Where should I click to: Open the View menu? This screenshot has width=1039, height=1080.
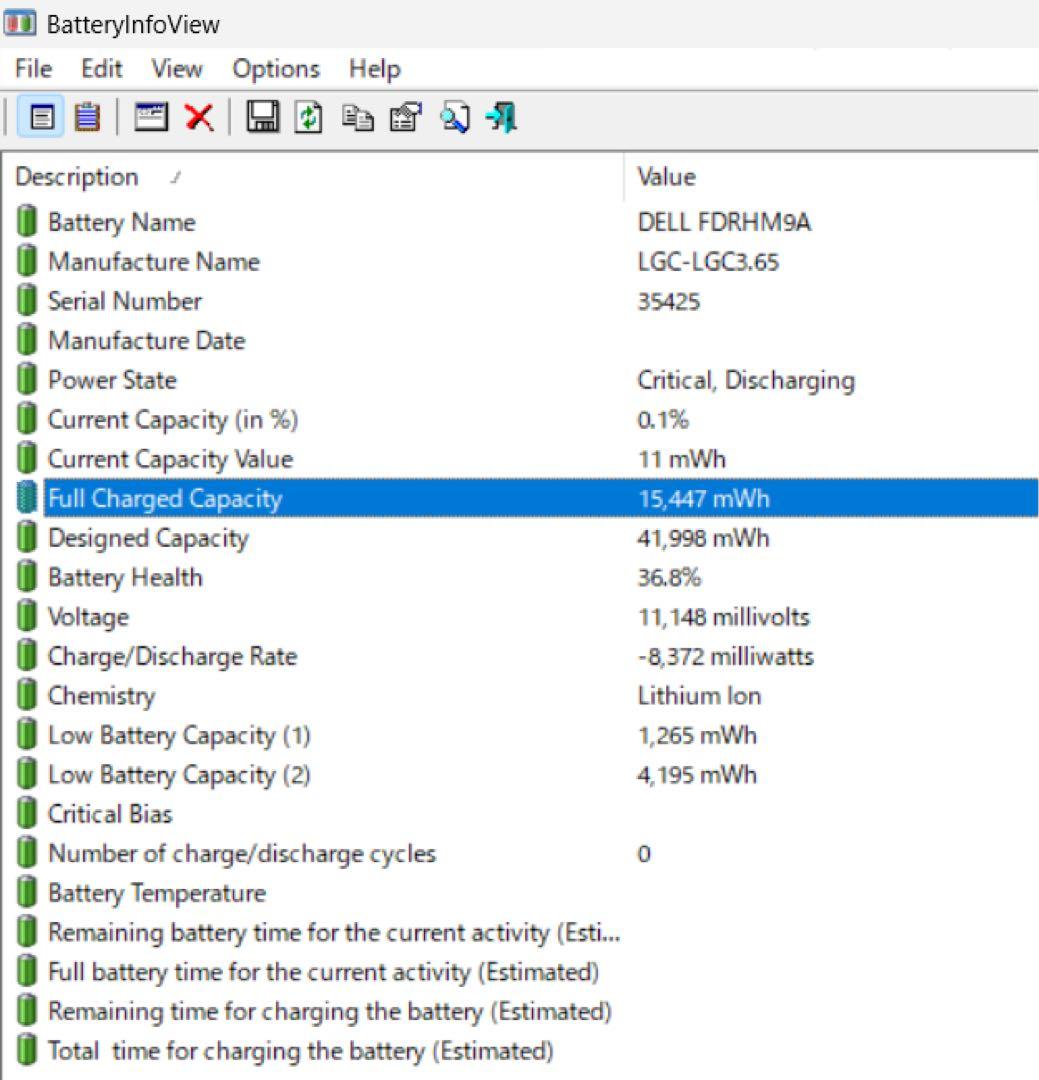(177, 69)
